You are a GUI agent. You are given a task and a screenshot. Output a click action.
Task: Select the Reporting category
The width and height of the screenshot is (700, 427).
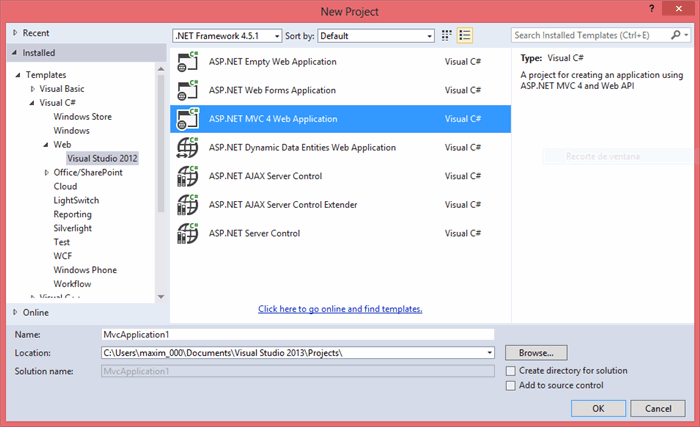(x=72, y=214)
